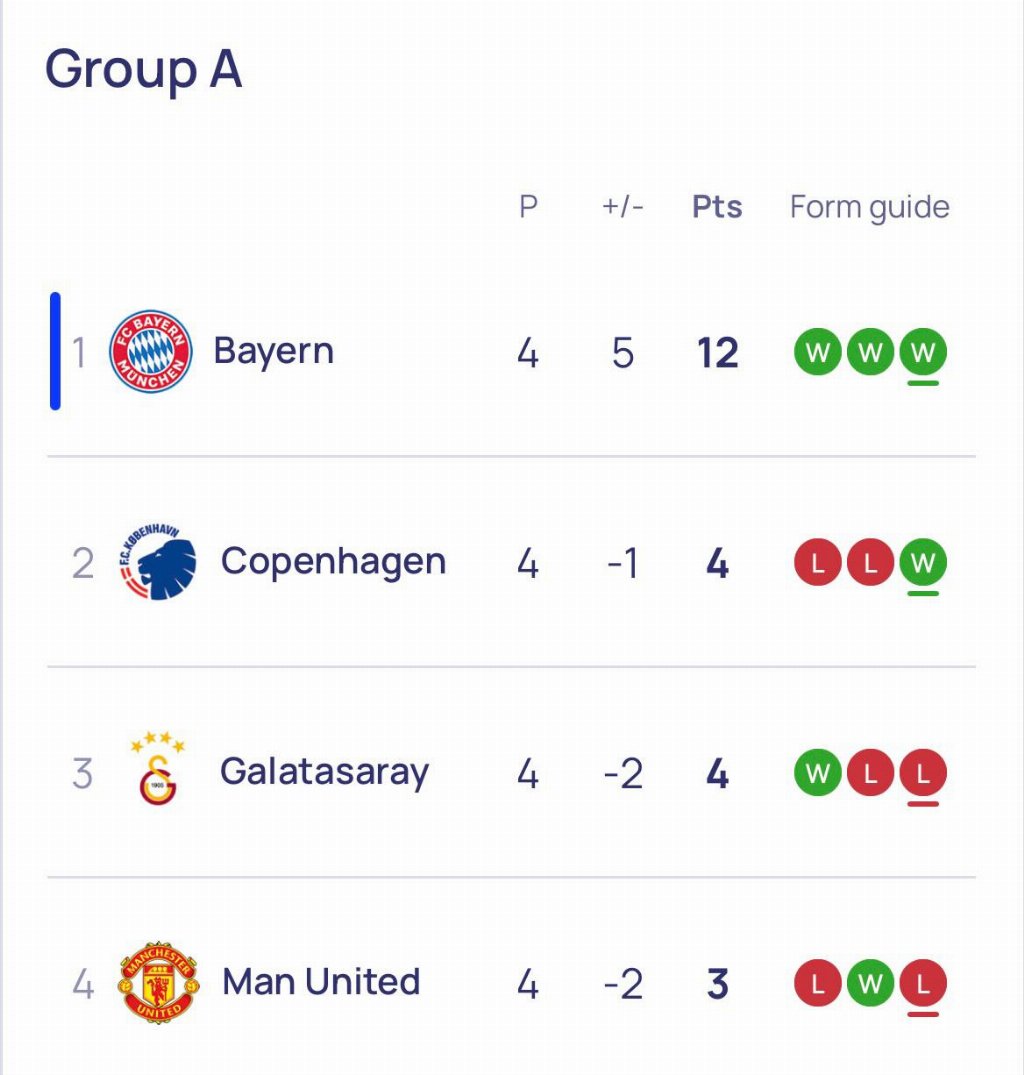Click the Galatasaray club crest
The height and width of the screenshot is (1075, 1024).
pyautogui.click(x=158, y=772)
